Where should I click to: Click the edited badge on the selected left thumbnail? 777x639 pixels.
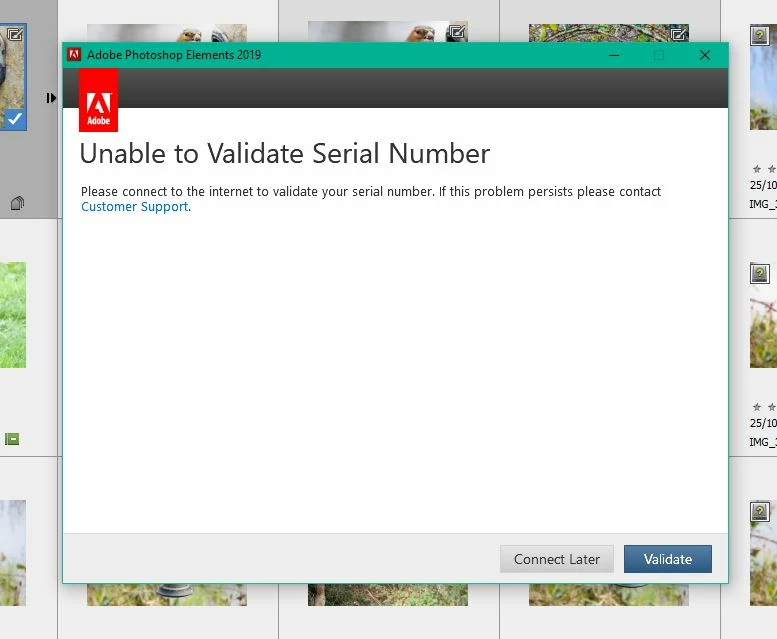click(15, 35)
